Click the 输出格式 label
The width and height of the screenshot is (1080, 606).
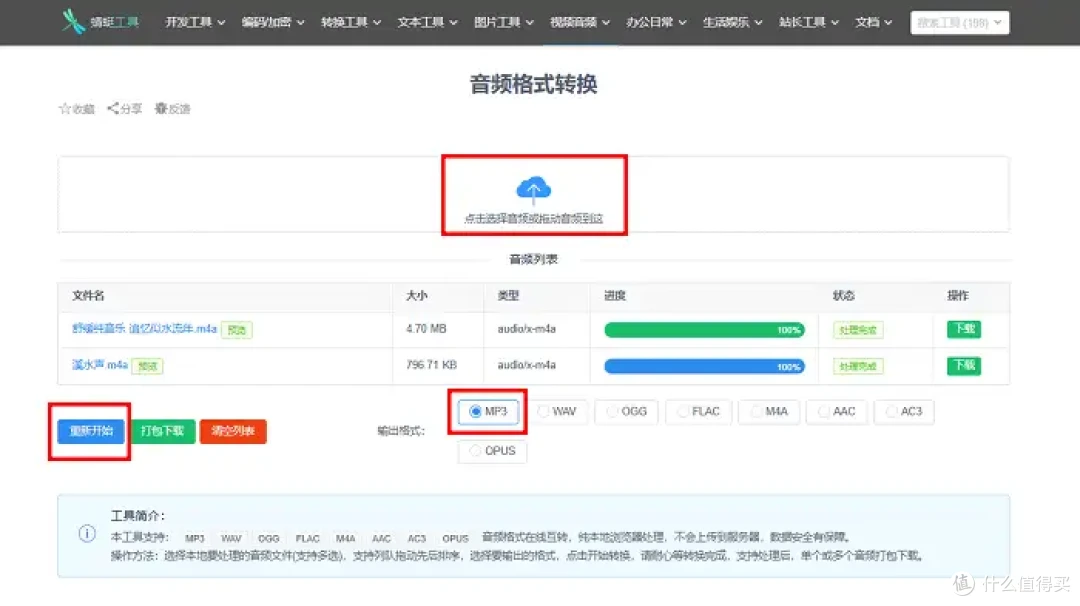(401, 431)
